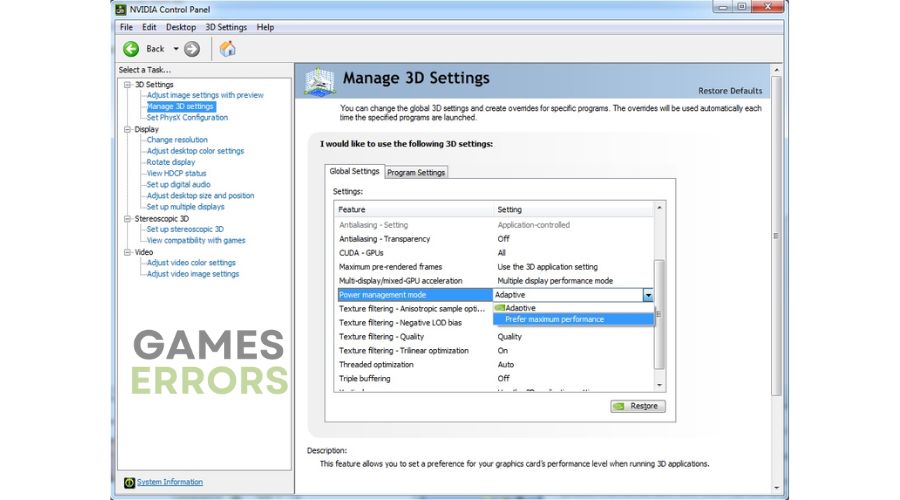The image size is (900, 500).
Task: Open Set up stereoscopic 3D
Action: [x=185, y=229]
